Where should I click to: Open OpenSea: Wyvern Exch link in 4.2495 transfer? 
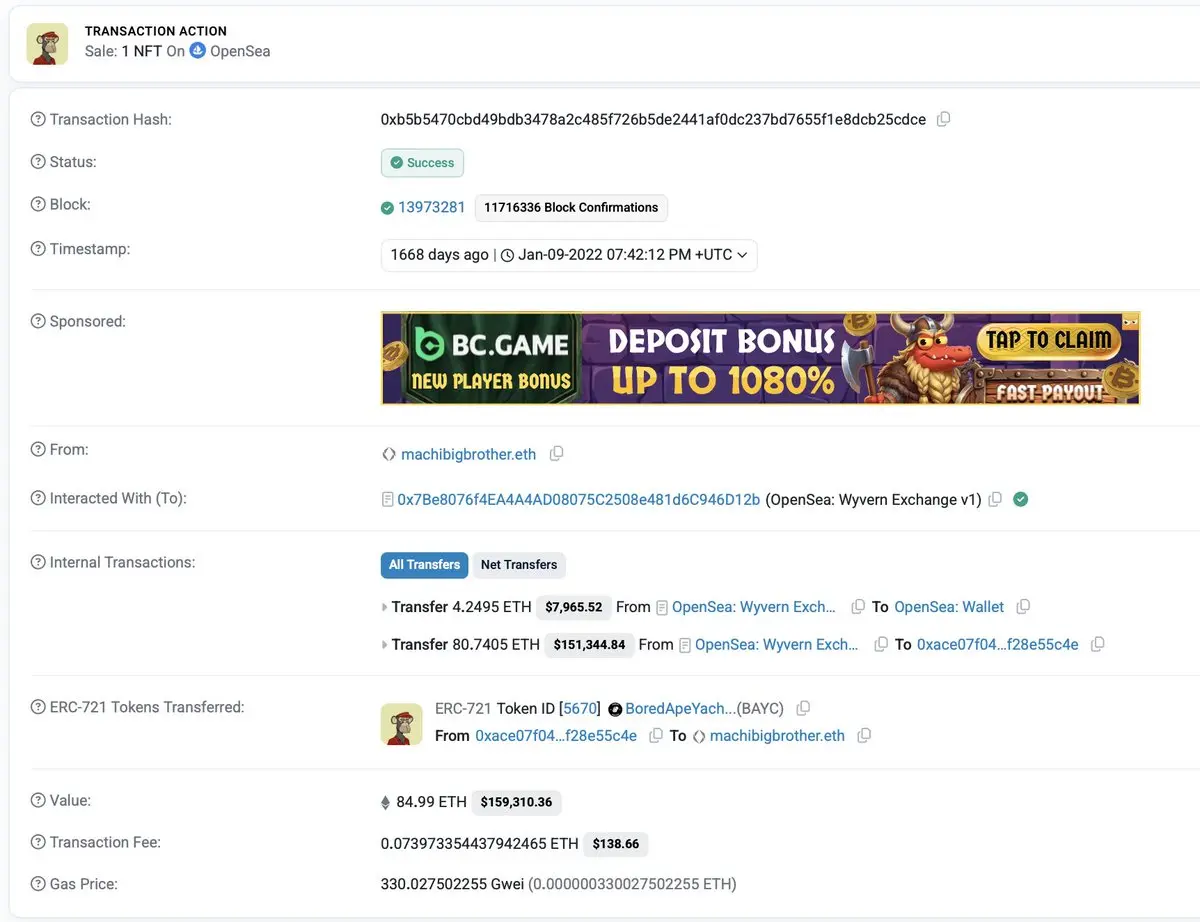click(x=754, y=607)
